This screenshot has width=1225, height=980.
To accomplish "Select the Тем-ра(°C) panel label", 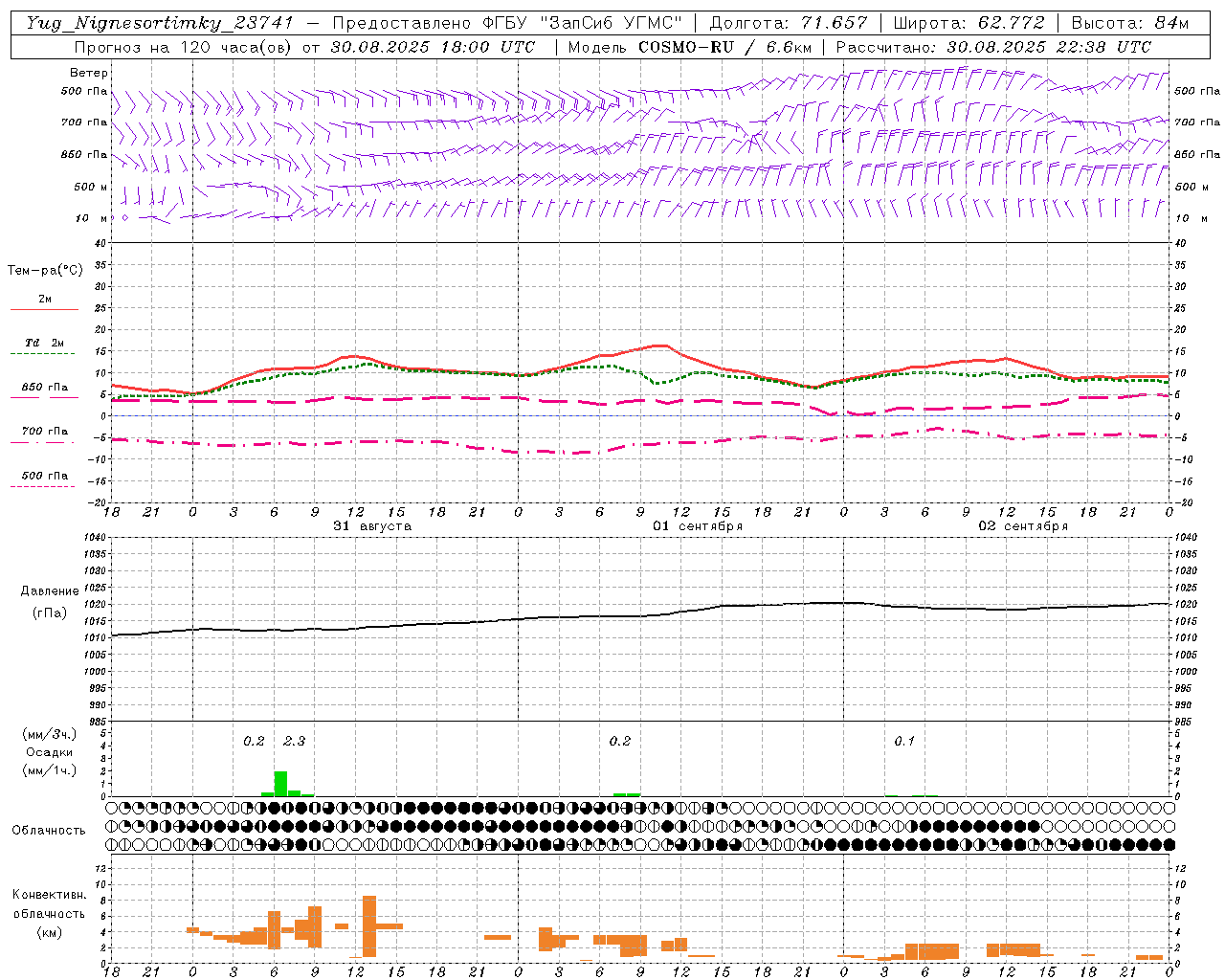I will click(45, 271).
